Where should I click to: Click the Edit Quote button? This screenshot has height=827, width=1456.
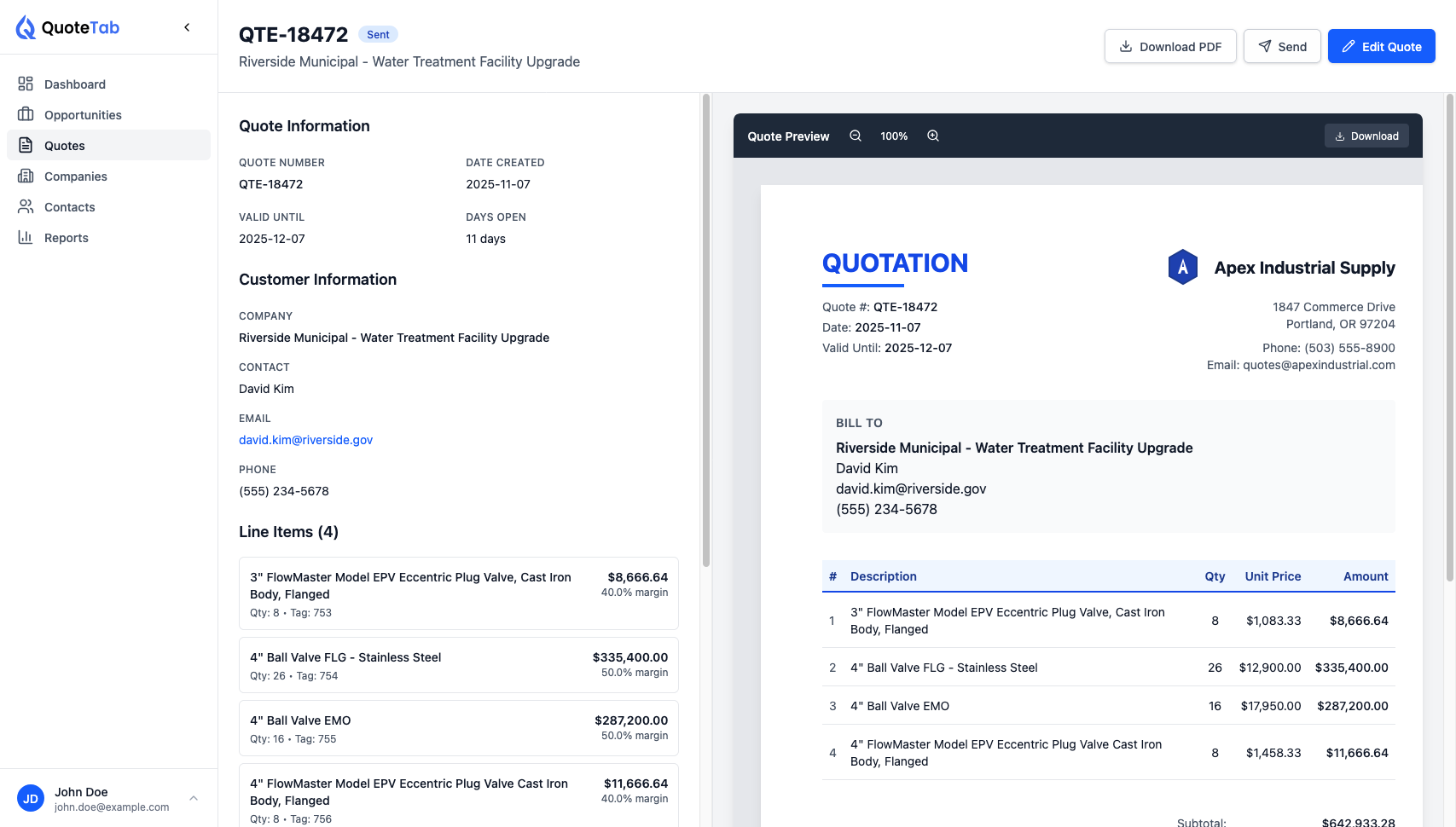[x=1381, y=47]
